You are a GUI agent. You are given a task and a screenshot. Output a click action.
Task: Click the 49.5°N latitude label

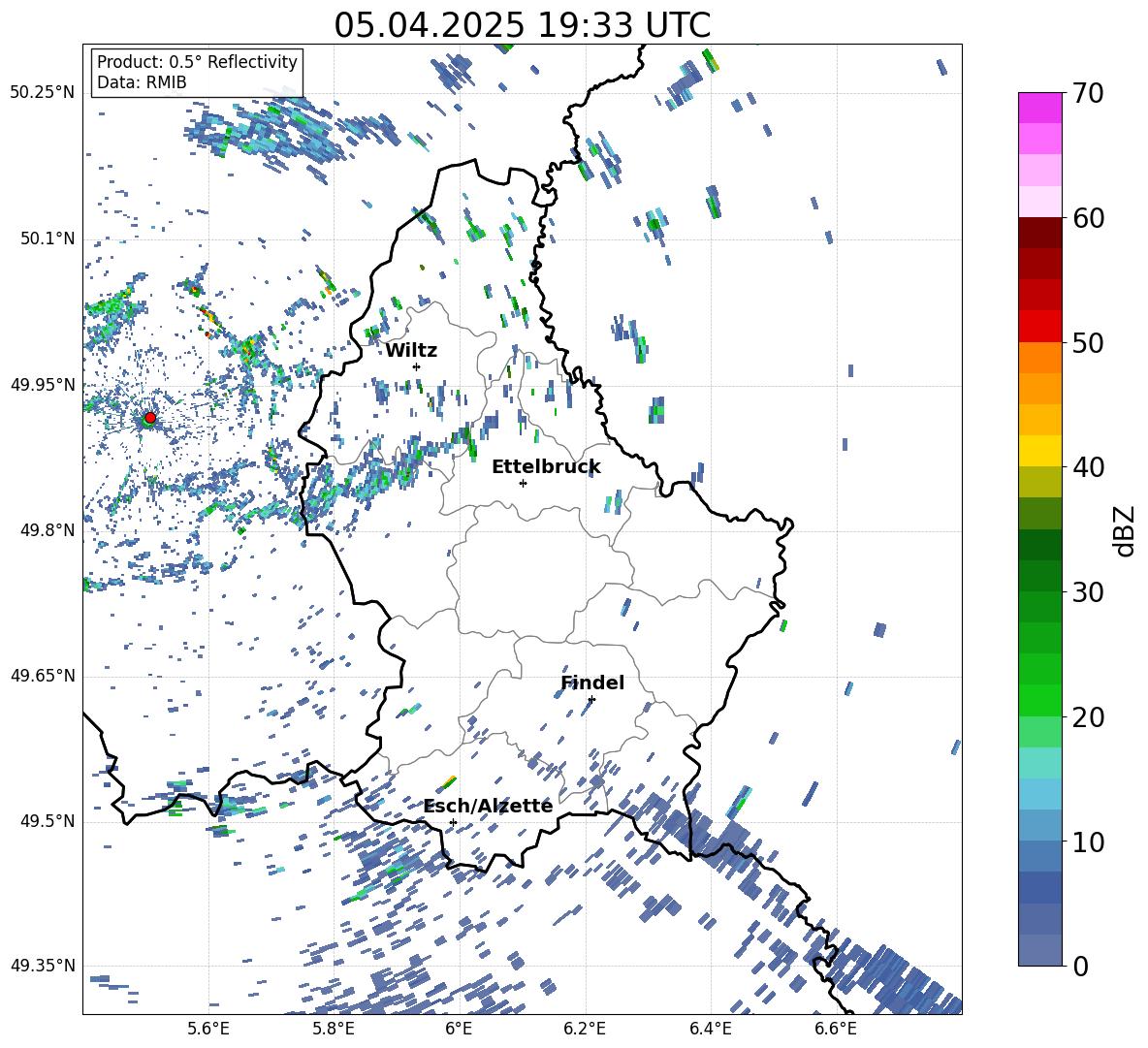48,820
